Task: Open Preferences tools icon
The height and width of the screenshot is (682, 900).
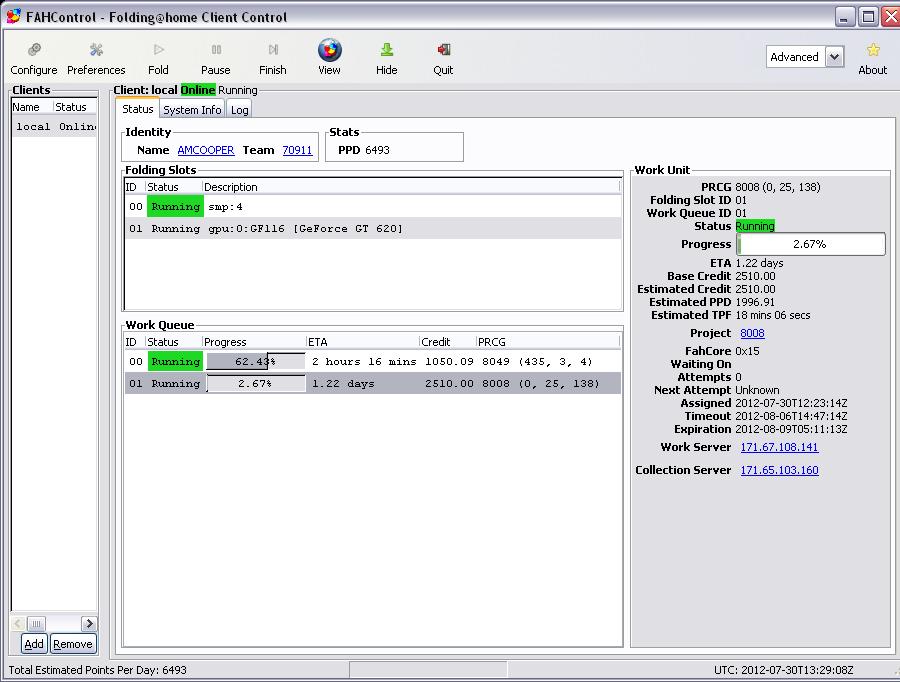Action: [96, 50]
